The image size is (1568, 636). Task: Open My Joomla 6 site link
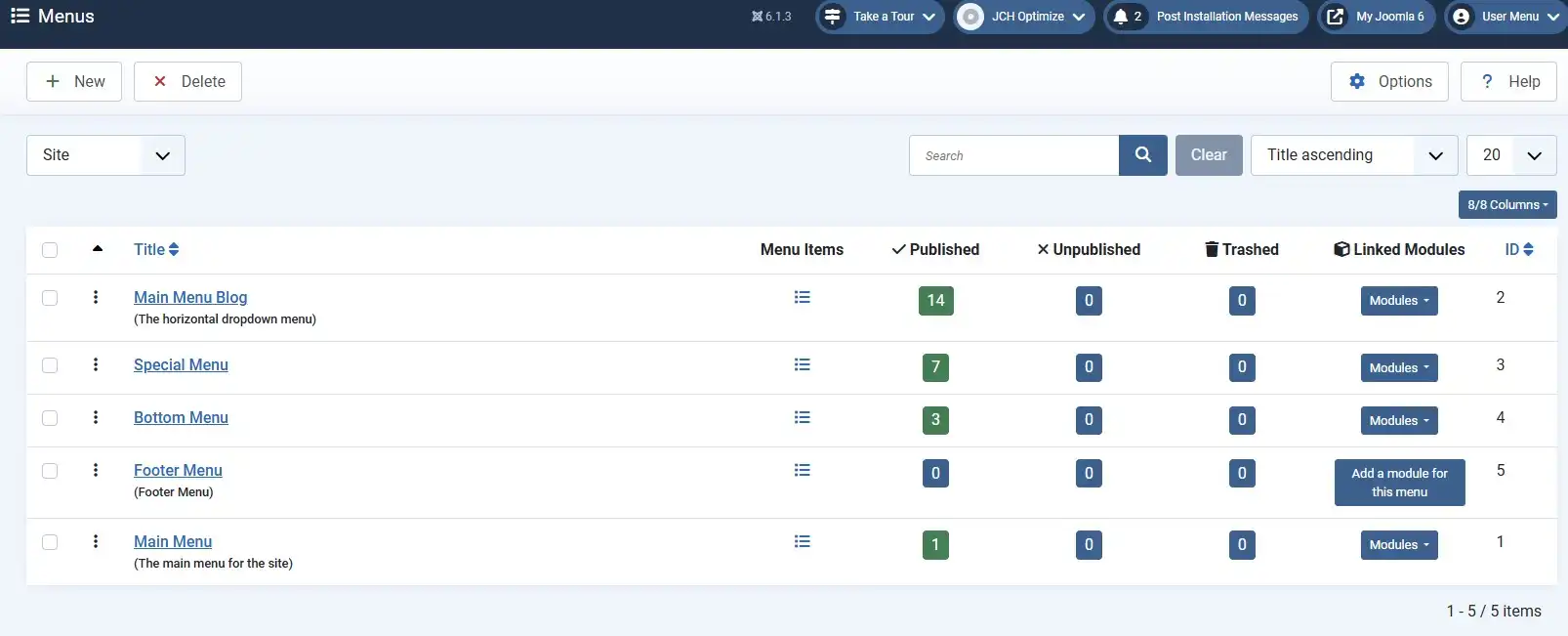pyautogui.click(x=1377, y=17)
